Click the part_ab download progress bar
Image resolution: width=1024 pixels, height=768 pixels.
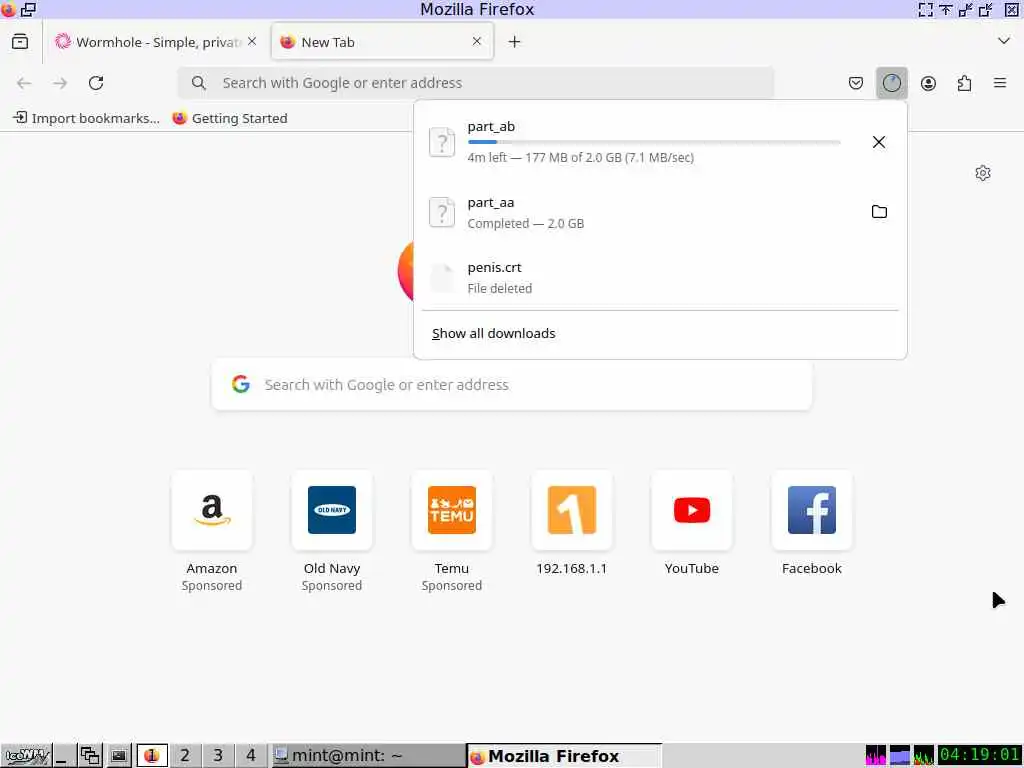(654, 142)
